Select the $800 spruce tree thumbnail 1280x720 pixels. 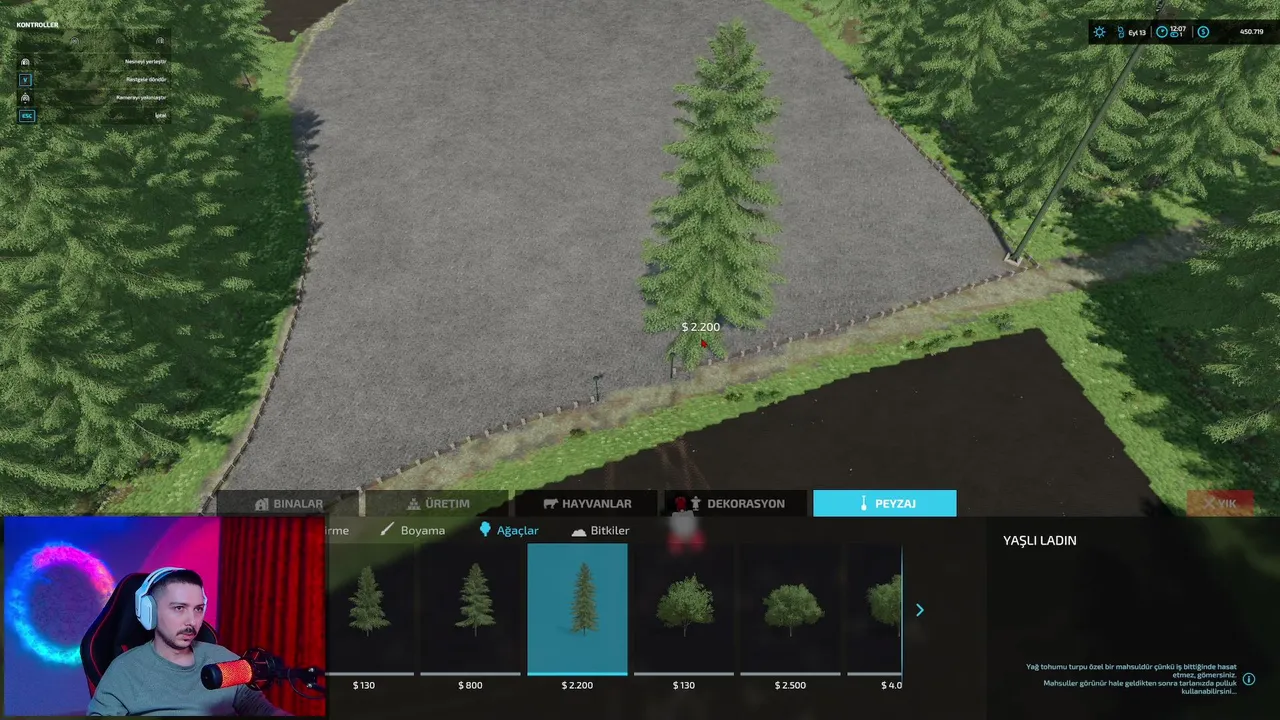tap(470, 610)
